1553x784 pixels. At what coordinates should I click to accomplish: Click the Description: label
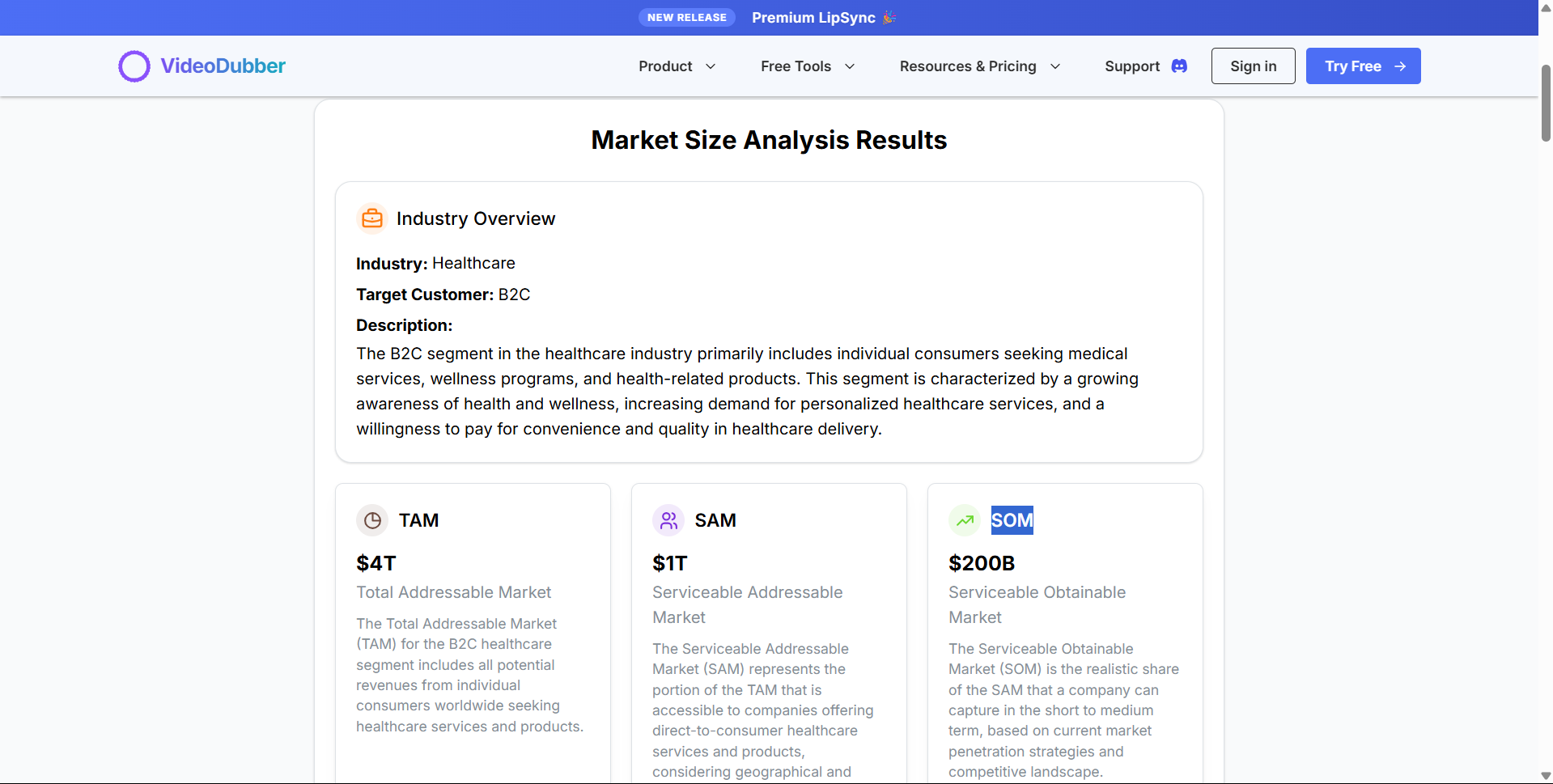pos(405,325)
